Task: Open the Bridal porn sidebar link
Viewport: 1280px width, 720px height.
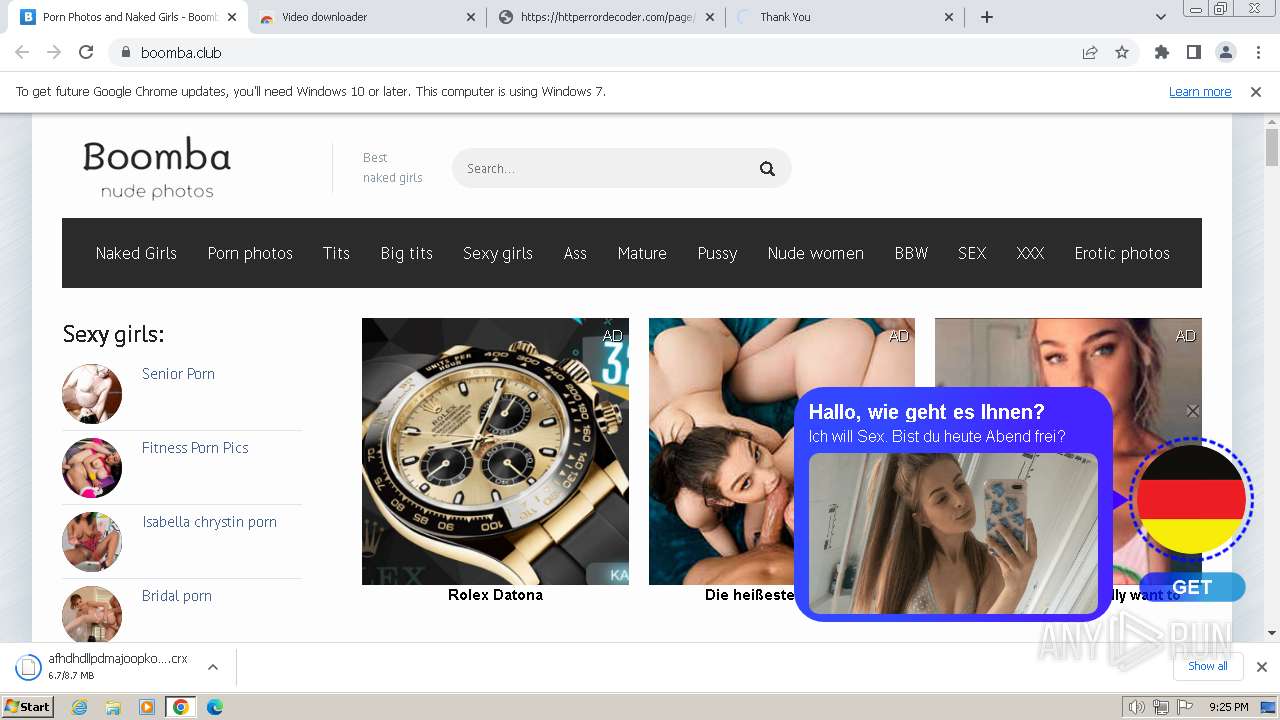Action: pyautogui.click(x=177, y=596)
